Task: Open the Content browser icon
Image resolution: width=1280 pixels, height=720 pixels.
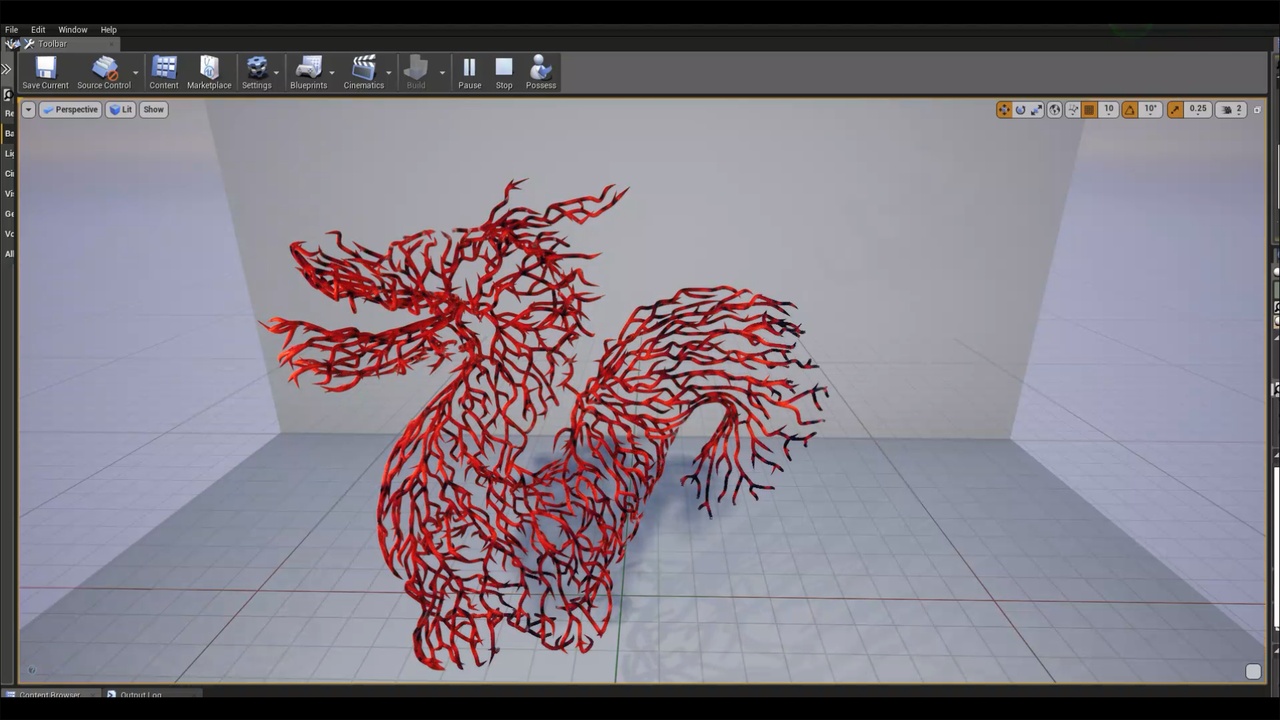Action: tap(164, 72)
